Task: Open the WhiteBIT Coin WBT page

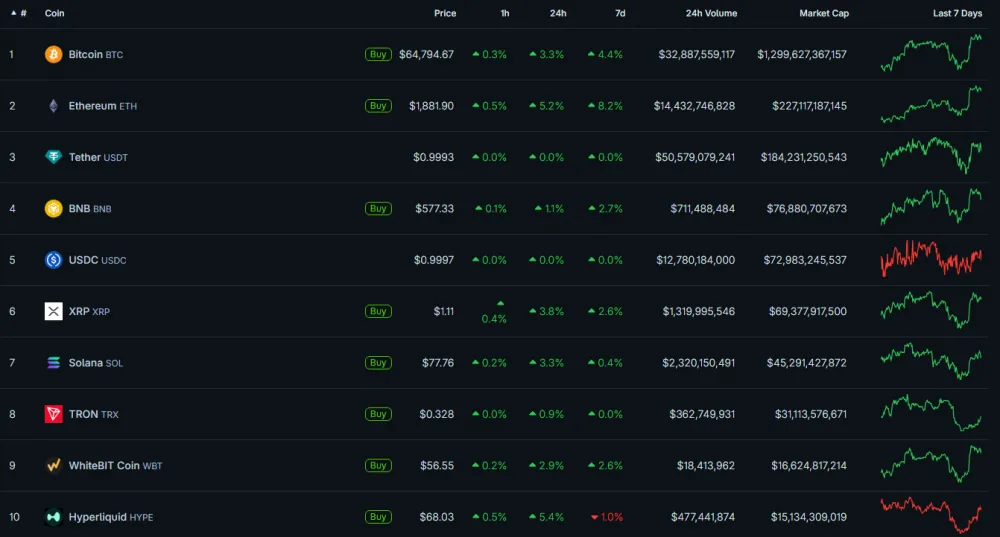Action: (115, 466)
